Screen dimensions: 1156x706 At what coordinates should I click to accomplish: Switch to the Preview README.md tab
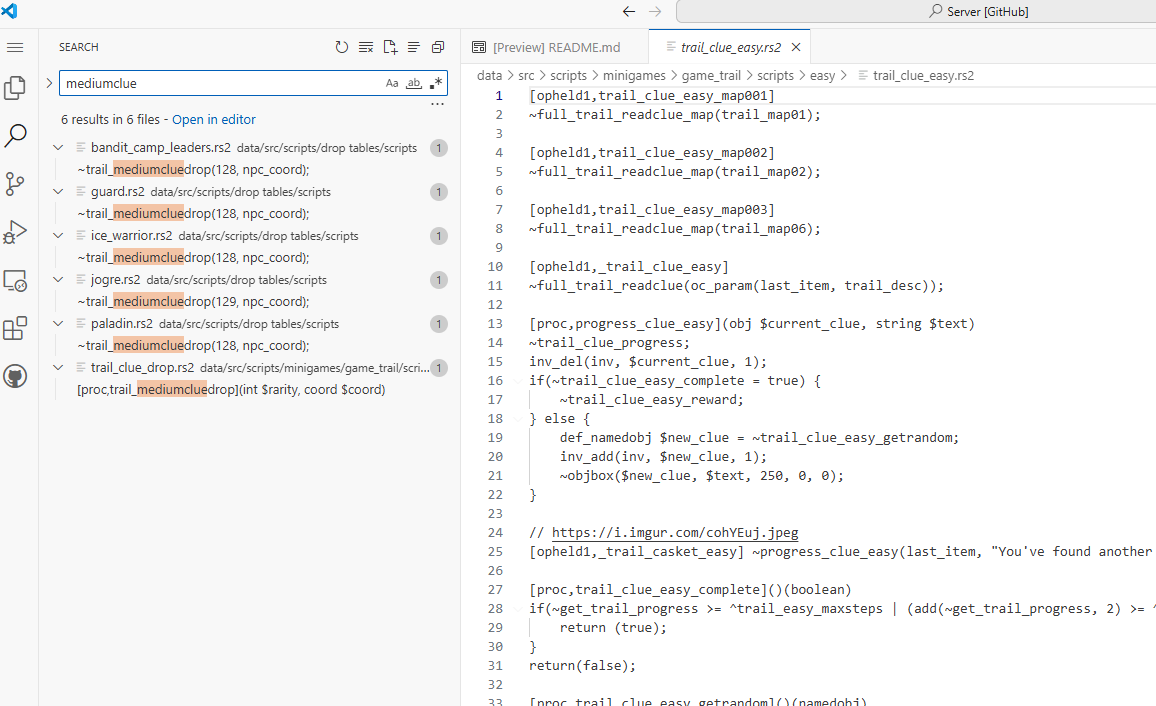[x=555, y=47]
